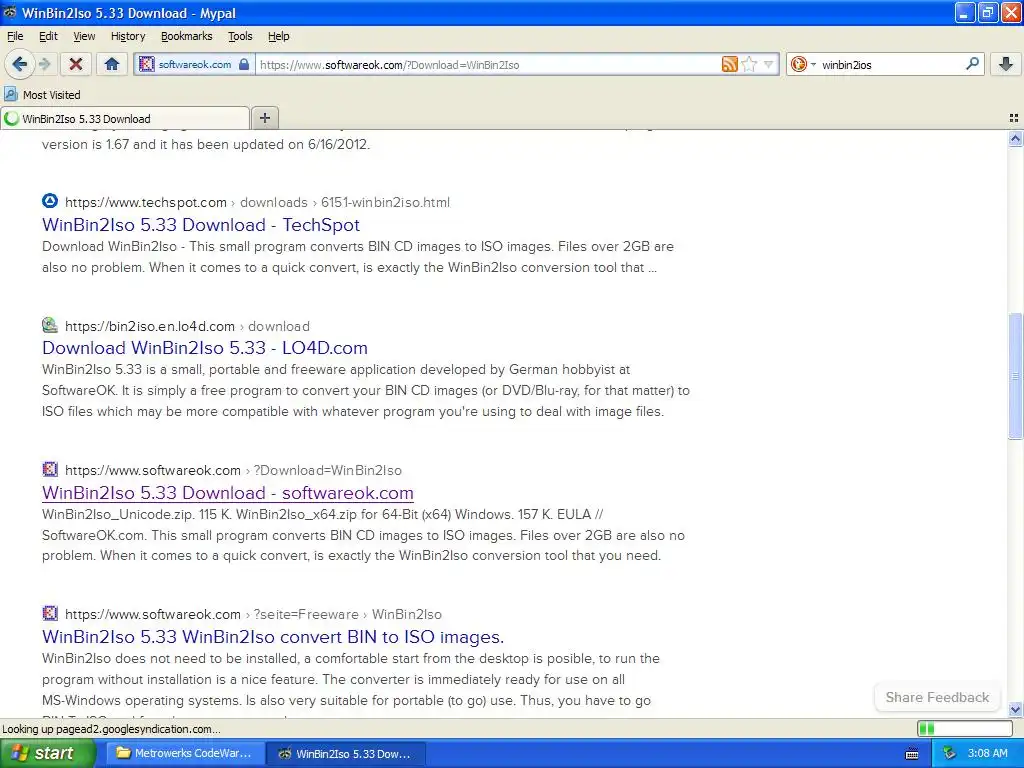Click the softwareok.com site identity icon

click(x=147, y=64)
